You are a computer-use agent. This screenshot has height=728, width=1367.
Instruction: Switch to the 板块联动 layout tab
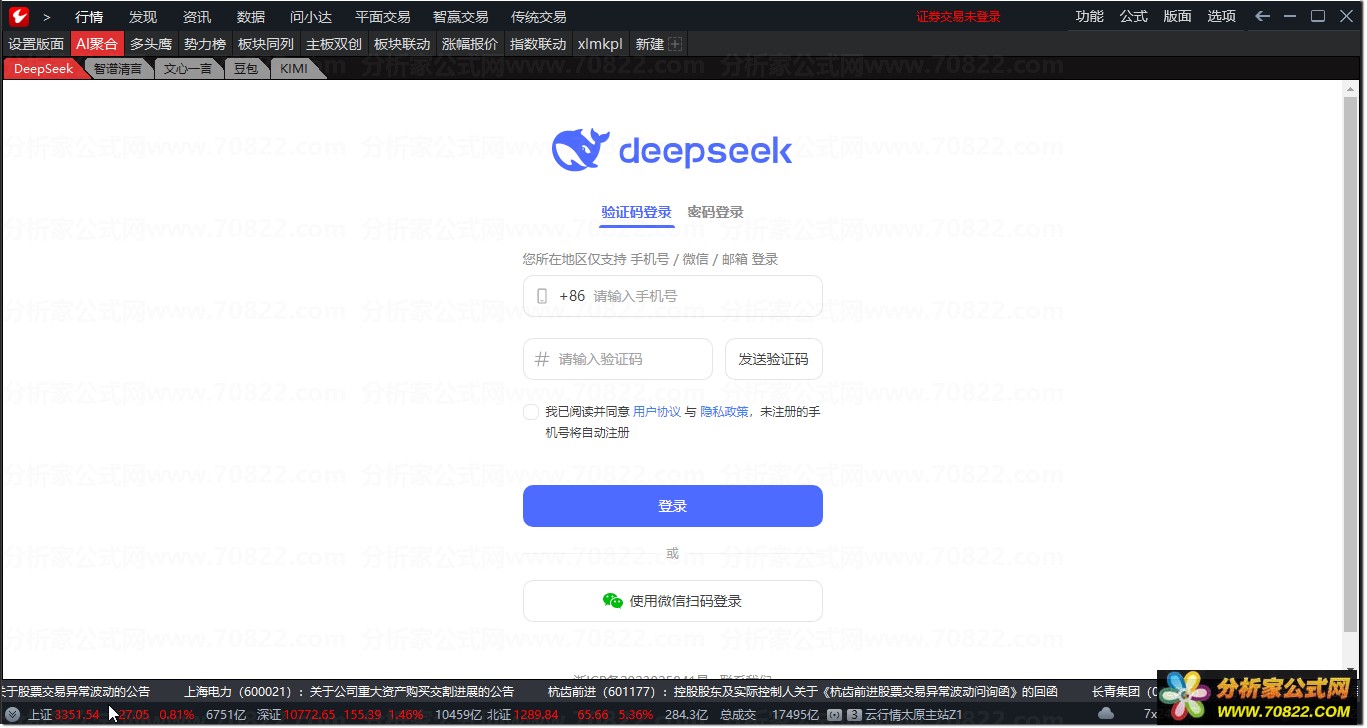[402, 44]
